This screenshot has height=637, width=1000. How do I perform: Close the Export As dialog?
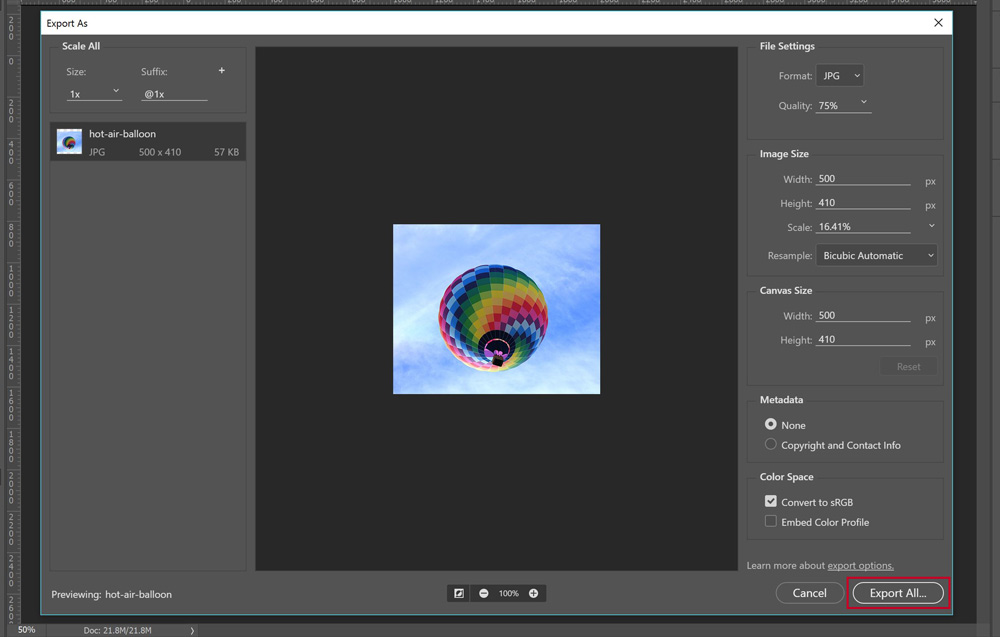click(x=938, y=23)
